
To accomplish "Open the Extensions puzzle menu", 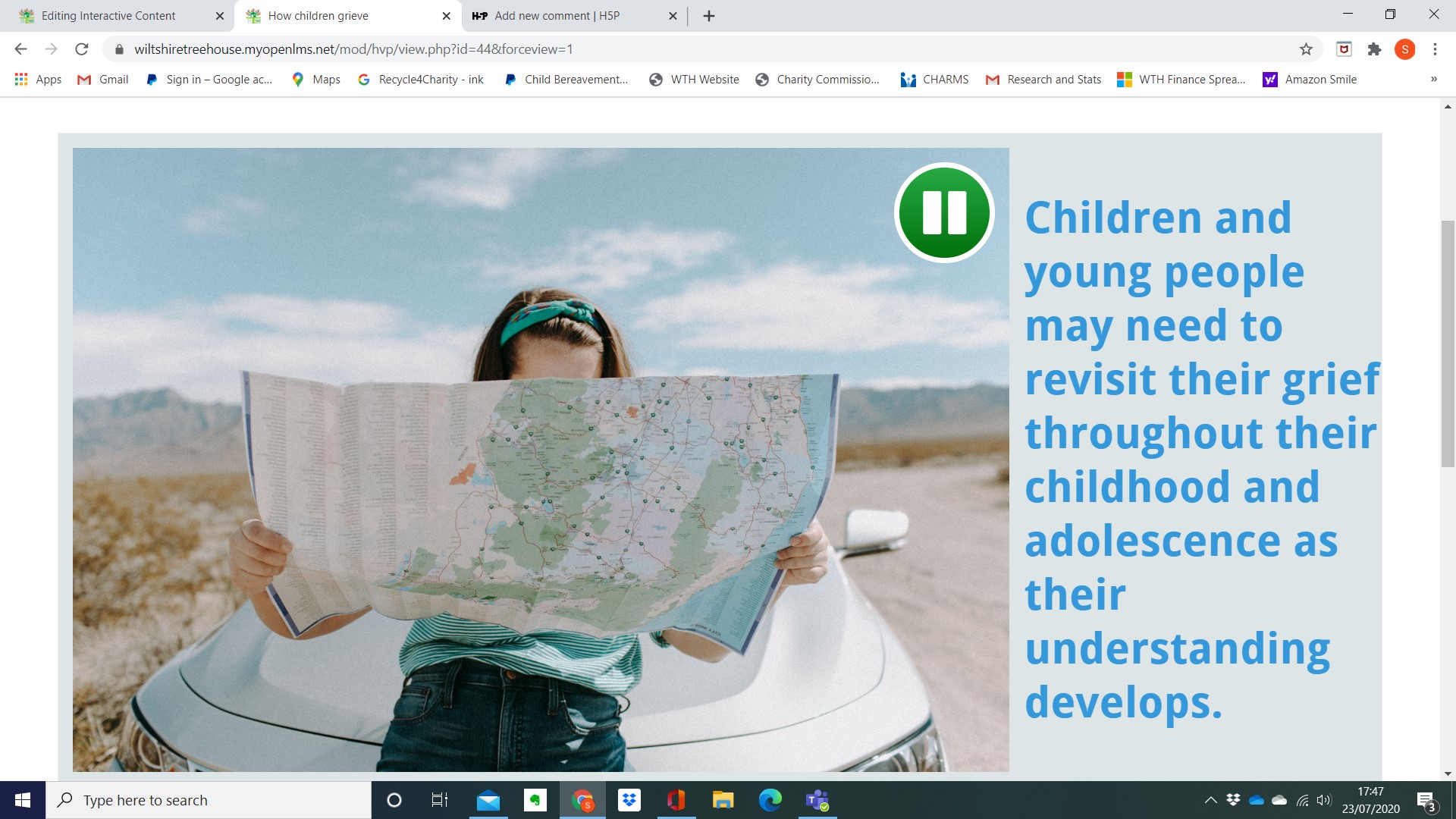I will pos(1374,49).
